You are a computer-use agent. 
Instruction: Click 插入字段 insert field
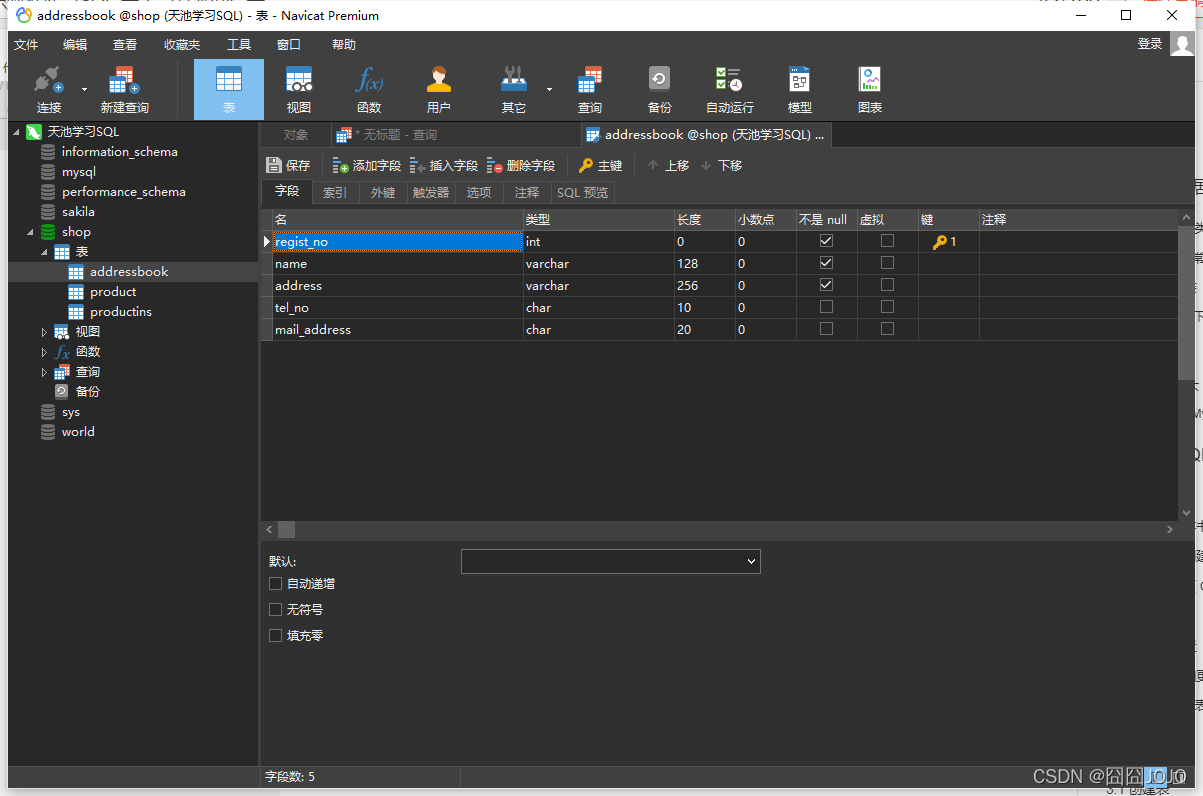tap(444, 166)
